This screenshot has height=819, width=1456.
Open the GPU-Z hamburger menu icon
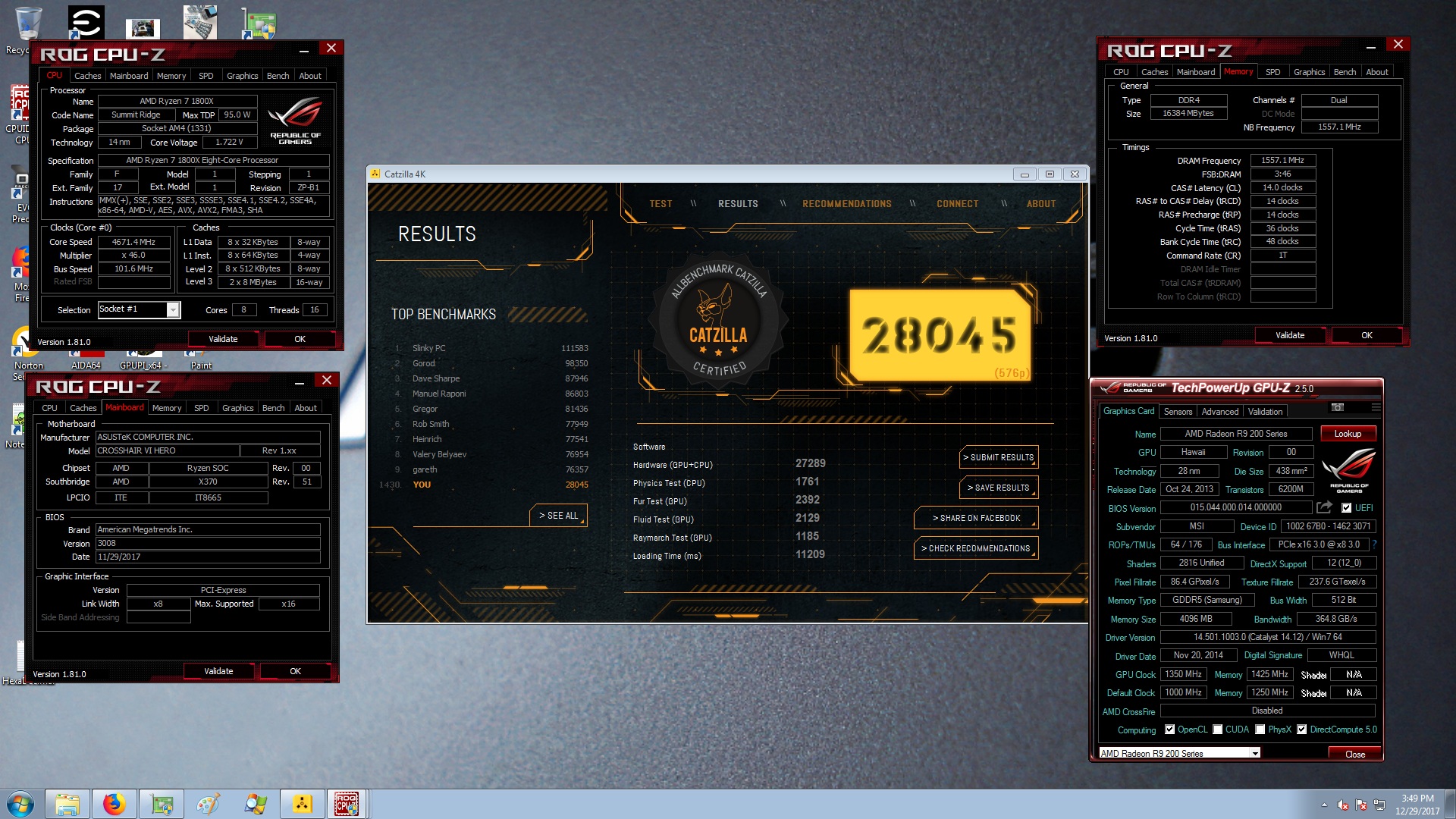click(1376, 408)
